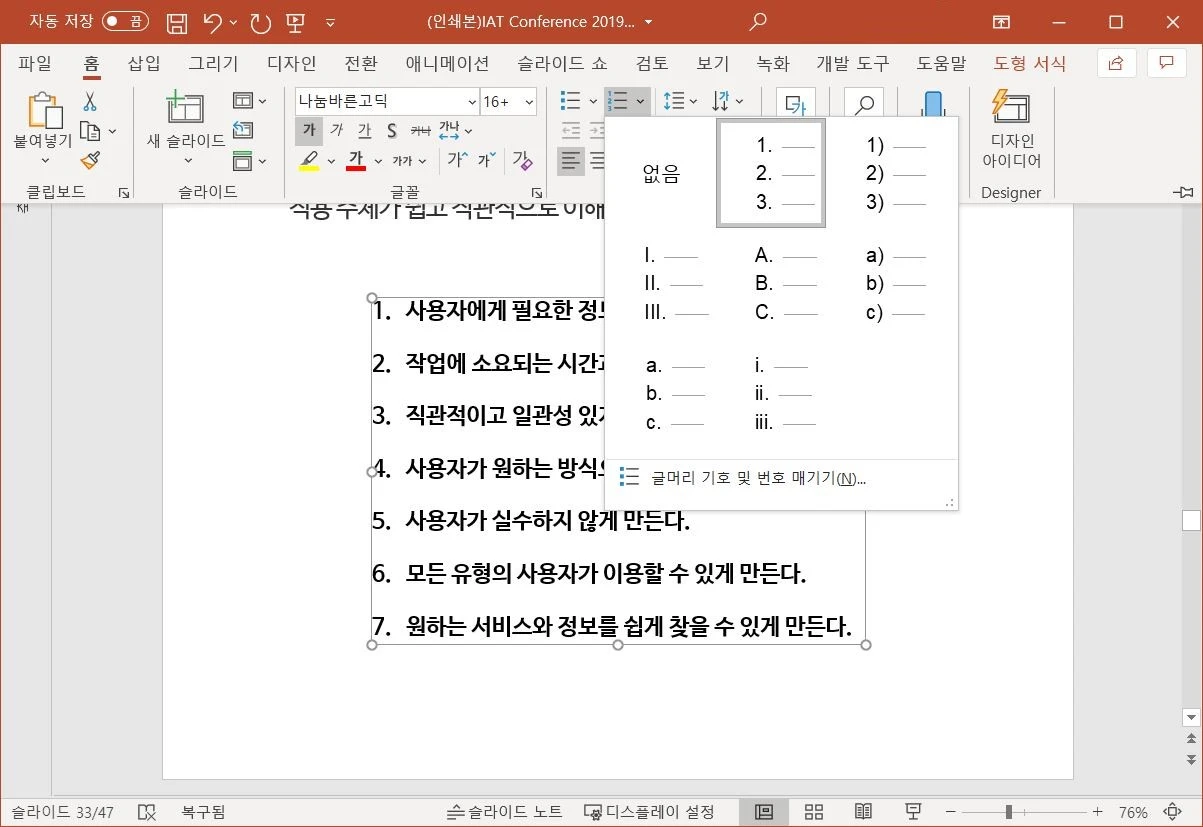This screenshot has height=827, width=1203.
Task: Click the underline icon
Action: click(365, 130)
